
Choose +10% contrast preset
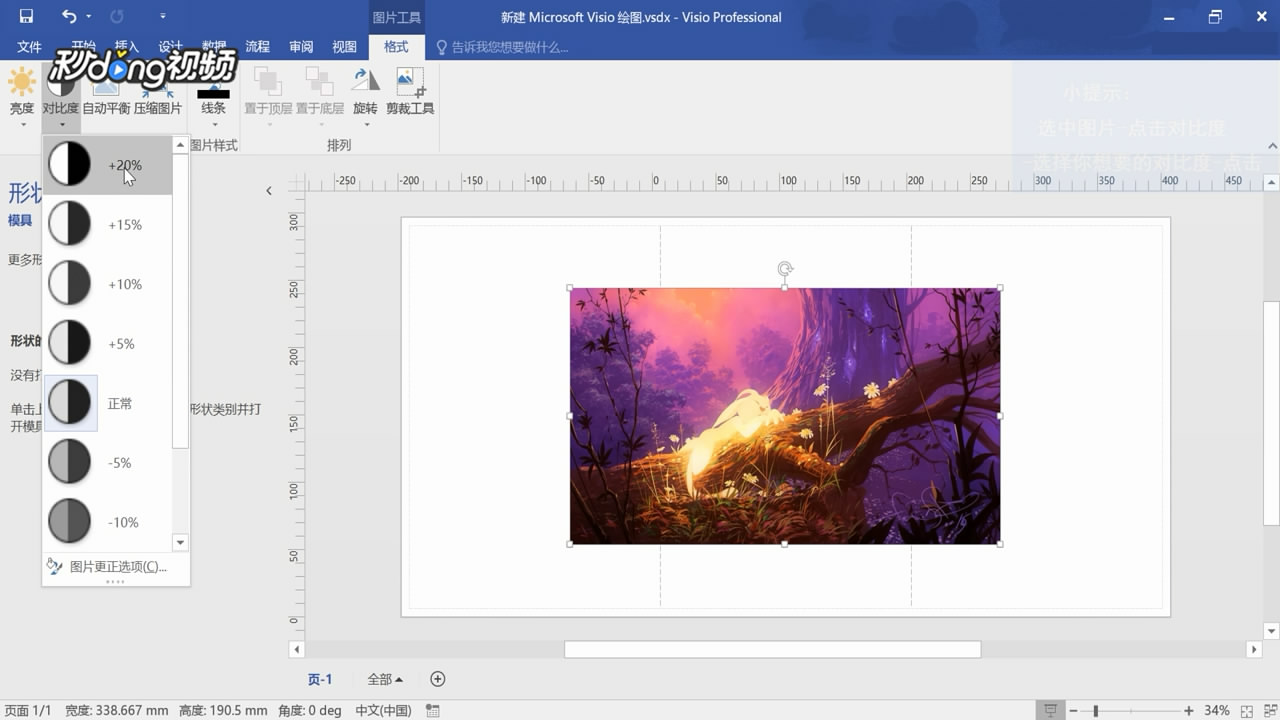108,284
